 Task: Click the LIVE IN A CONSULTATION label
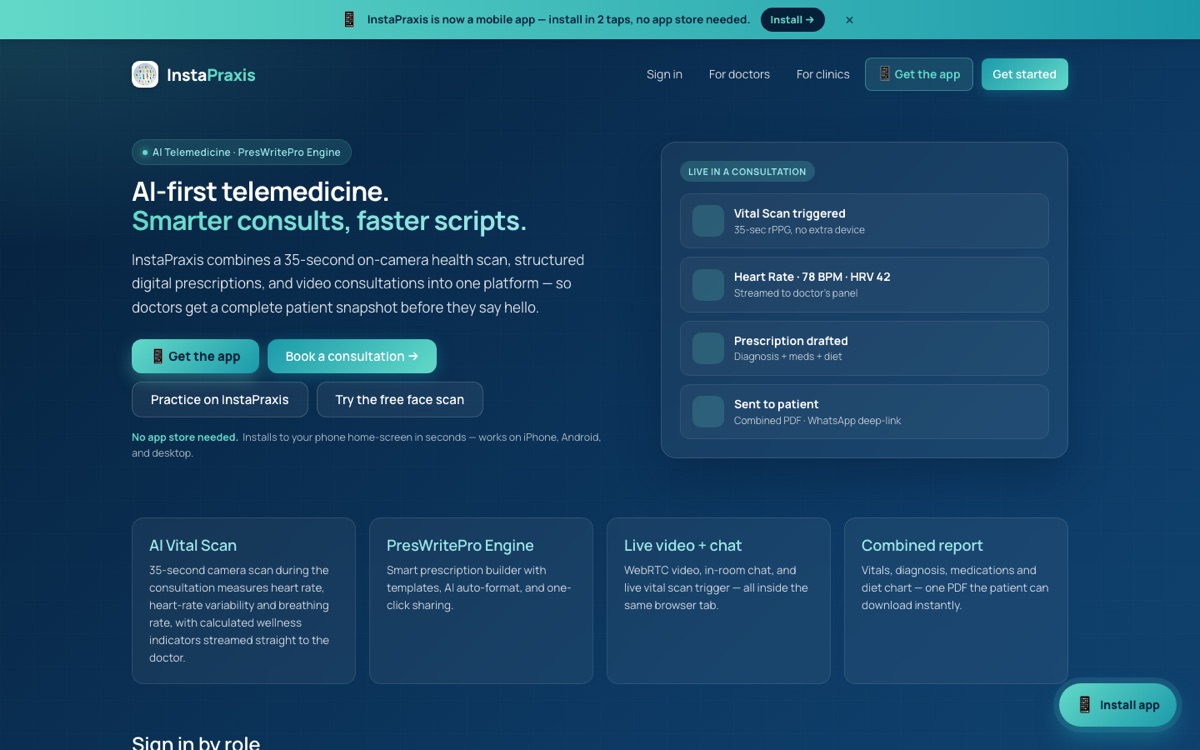[747, 172]
